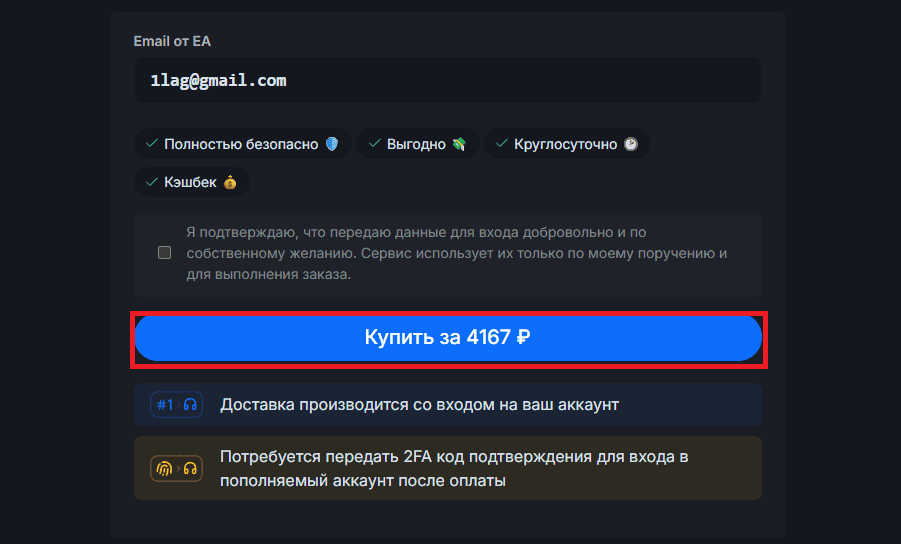Click the 2FA код подтверждения notice text
The height and width of the screenshot is (544, 901).
click(x=454, y=468)
